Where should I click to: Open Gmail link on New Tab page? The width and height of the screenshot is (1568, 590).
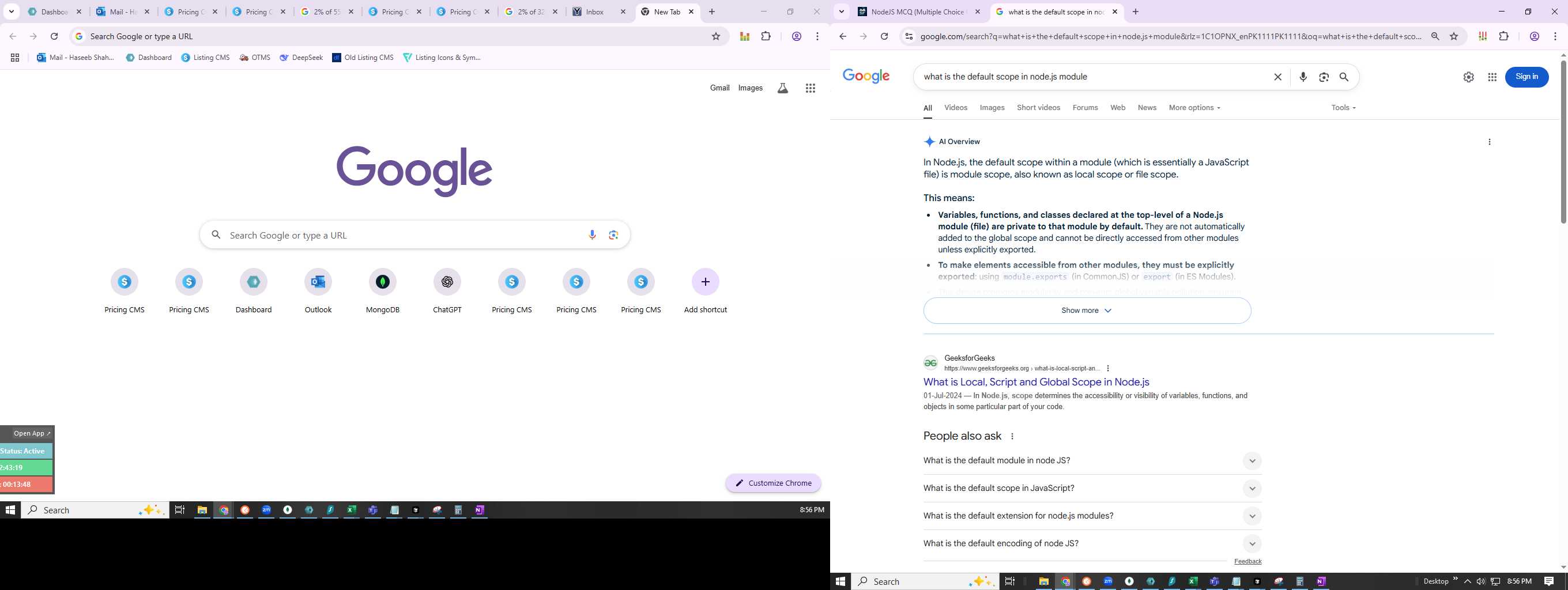(719, 88)
